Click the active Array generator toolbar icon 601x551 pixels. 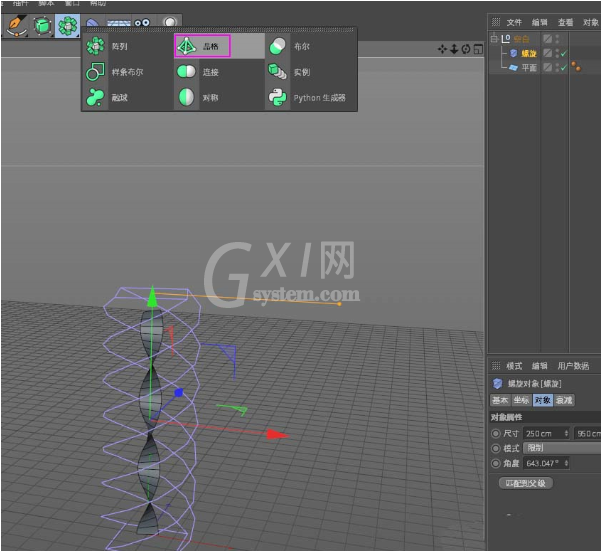click(67, 26)
